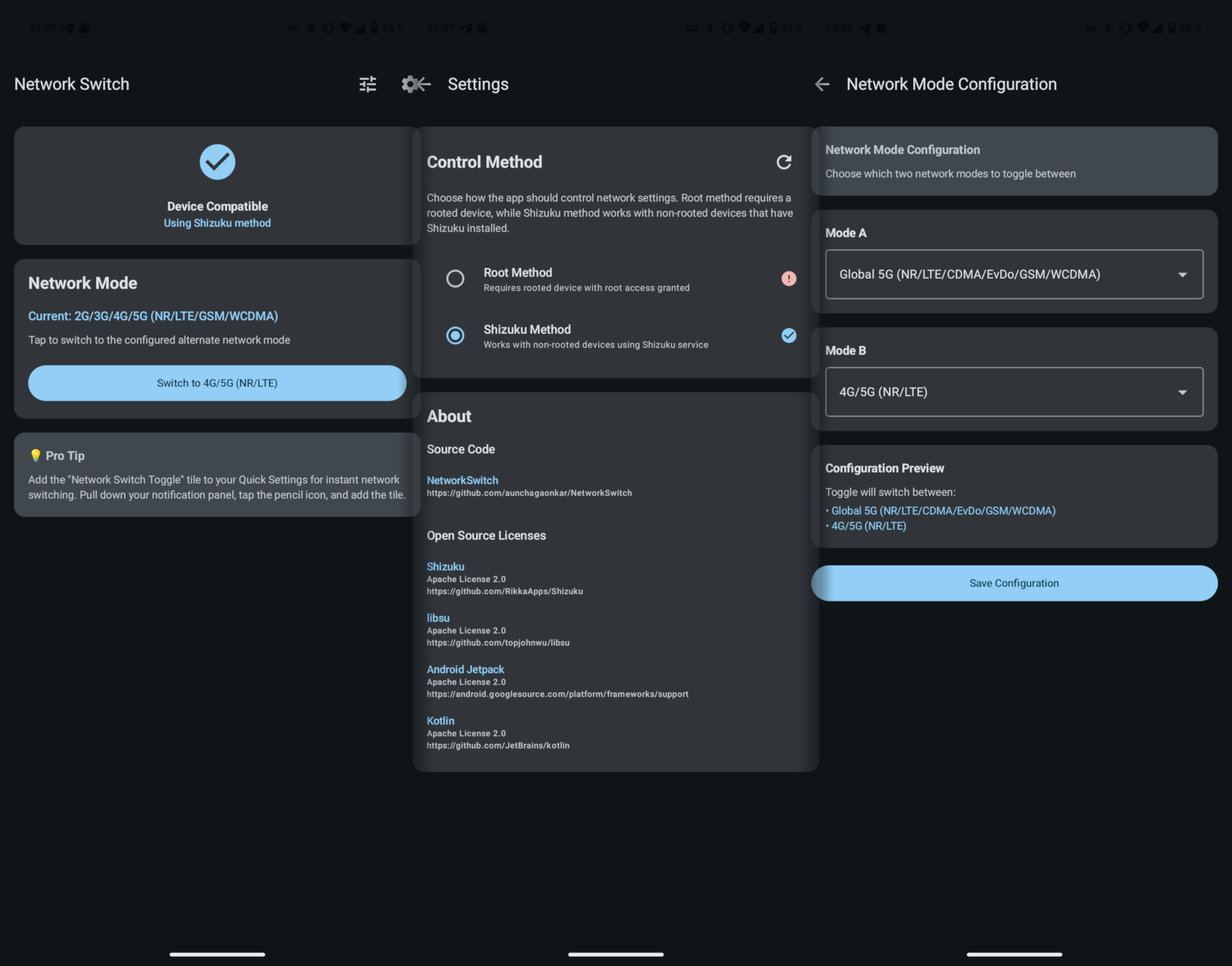Viewport: 1232px width, 966px height.
Task: Select the Root Method radio button
Action: point(455,279)
